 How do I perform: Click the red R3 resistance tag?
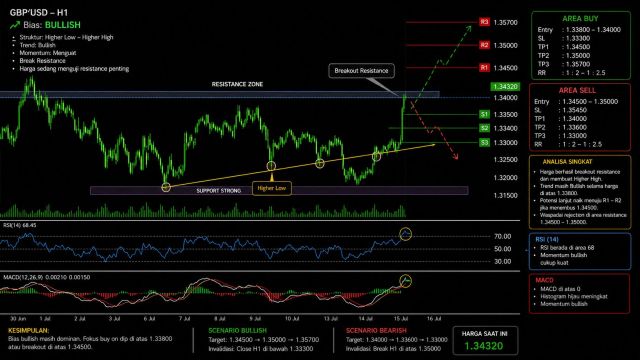(x=484, y=22)
